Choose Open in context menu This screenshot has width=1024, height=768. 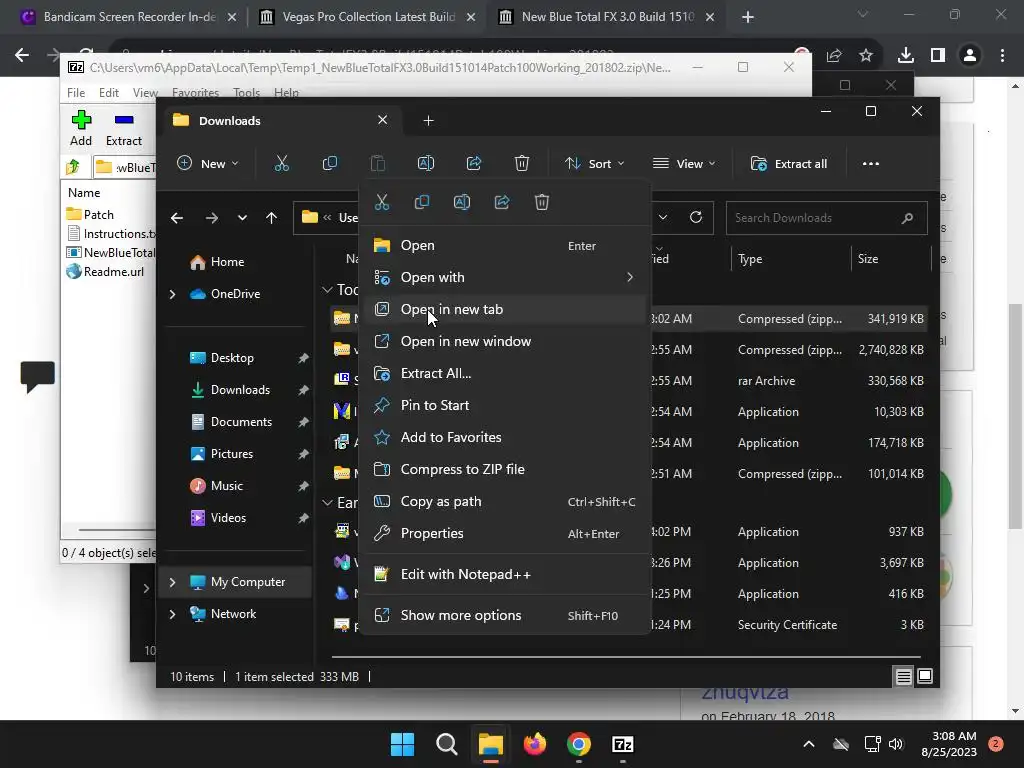(x=504, y=246)
